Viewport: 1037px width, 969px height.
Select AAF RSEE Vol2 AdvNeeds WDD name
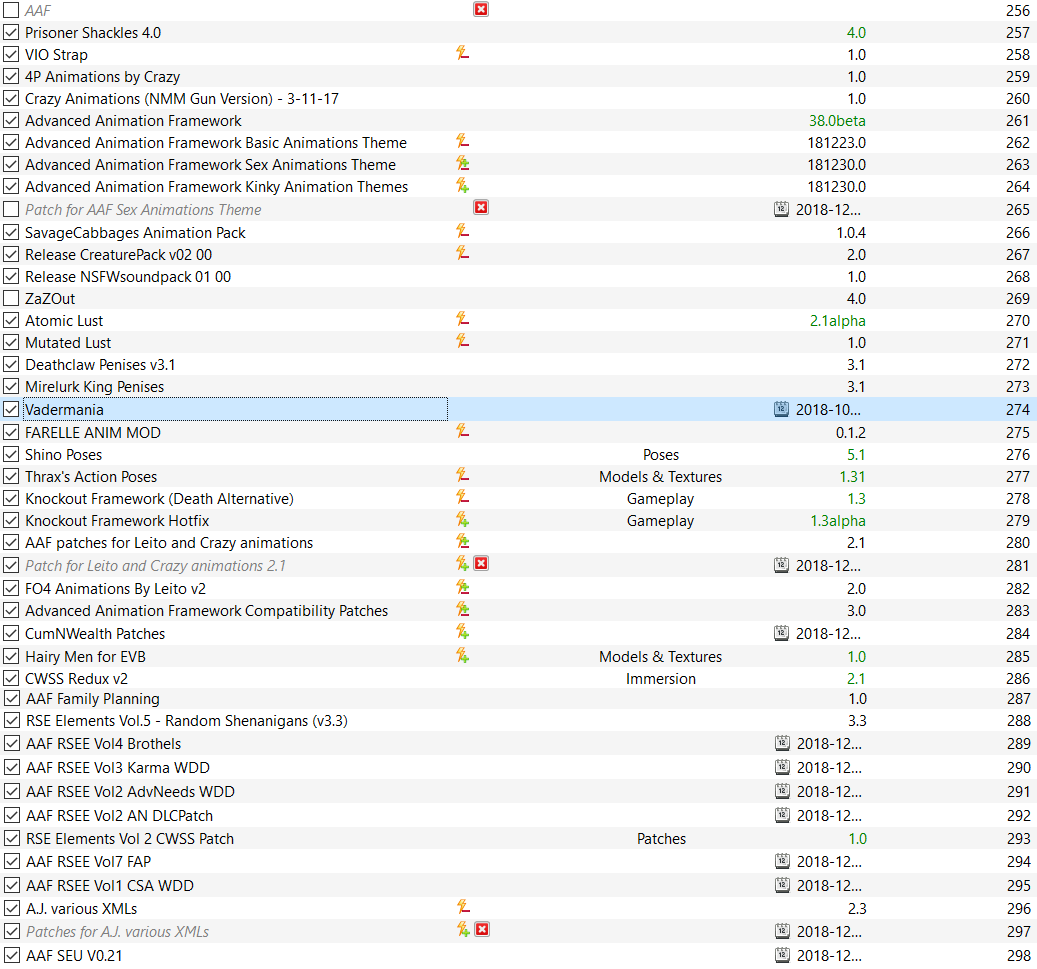click(130, 791)
